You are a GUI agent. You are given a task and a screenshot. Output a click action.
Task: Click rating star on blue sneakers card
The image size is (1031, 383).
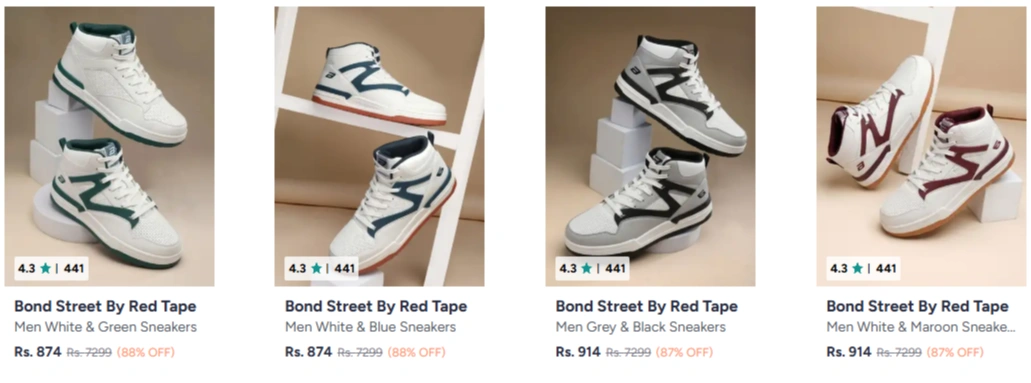(x=316, y=268)
